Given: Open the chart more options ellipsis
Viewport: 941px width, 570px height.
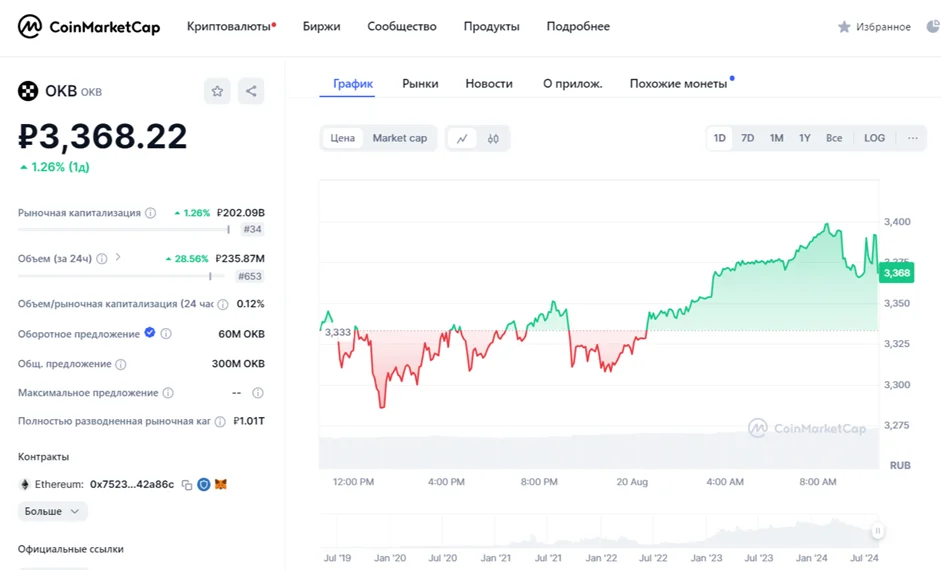Looking at the screenshot, I should (913, 138).
